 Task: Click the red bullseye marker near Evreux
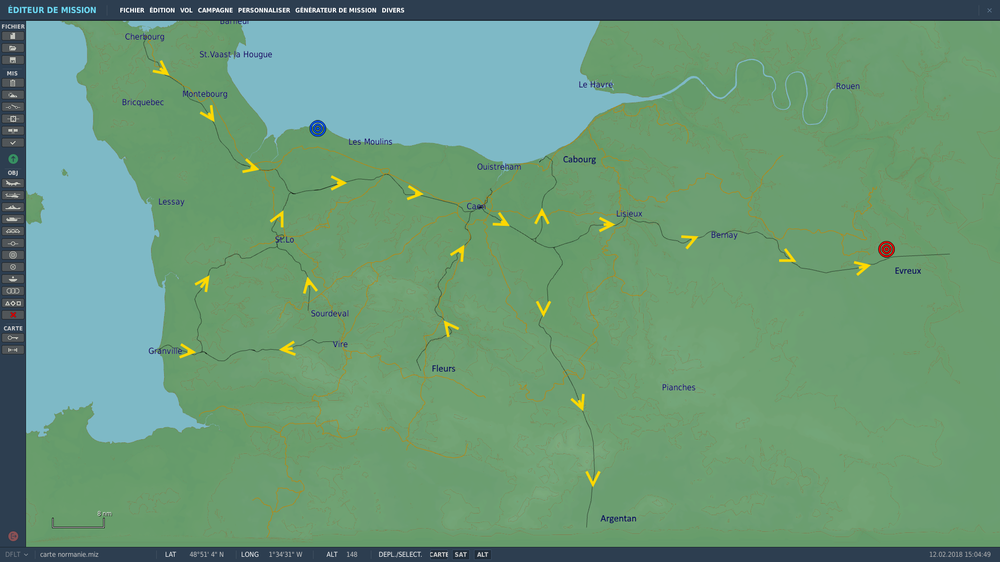pos(886,249)
